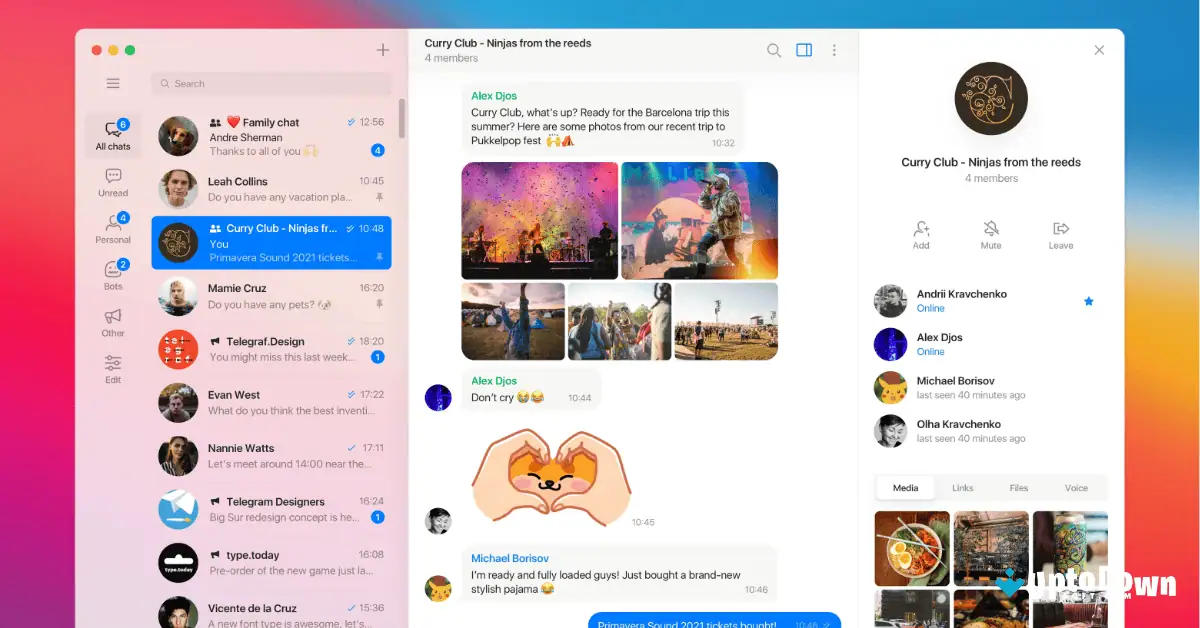Screen dimensions: 1200x628
Task: Open the search in this chat
Action: pos(773,49)
